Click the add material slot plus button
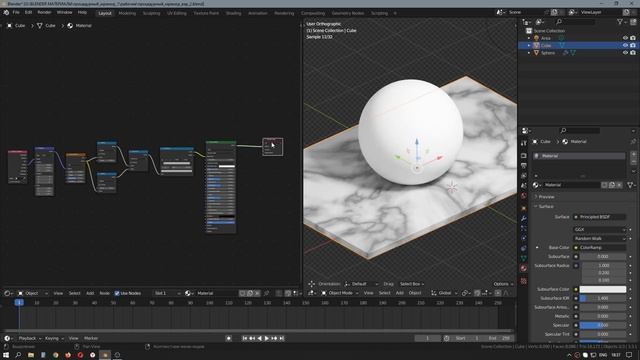 tap(633, 154)
